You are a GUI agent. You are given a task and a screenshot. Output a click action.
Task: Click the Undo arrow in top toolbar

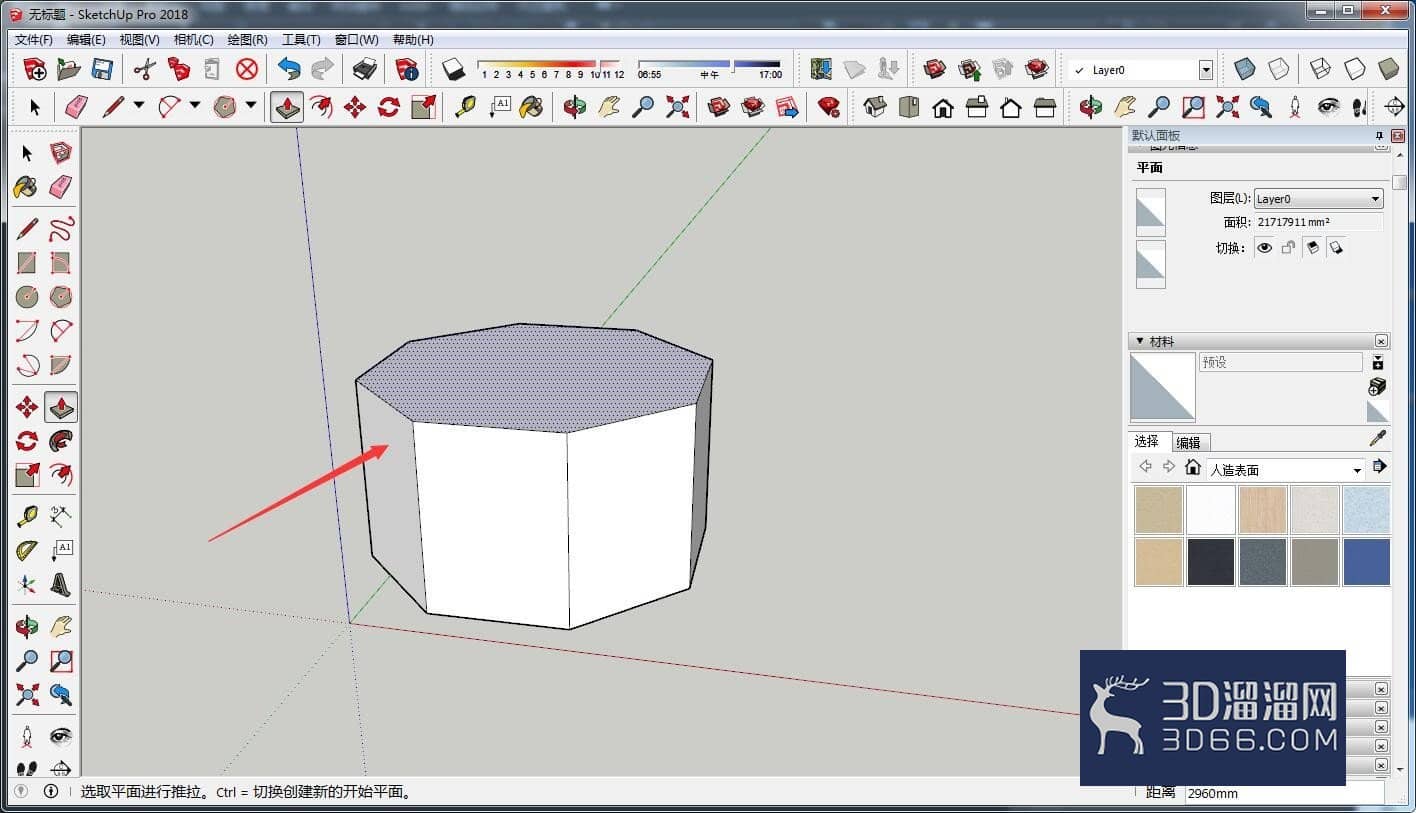pos(289,69)
